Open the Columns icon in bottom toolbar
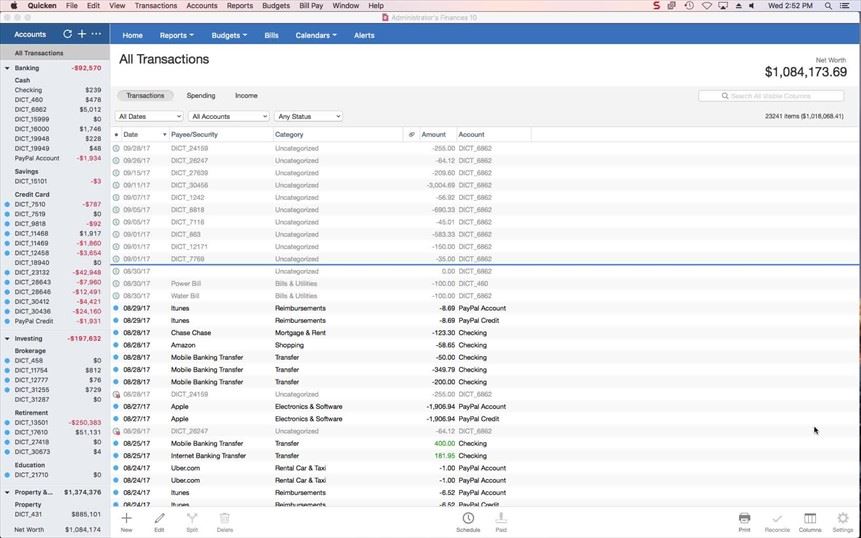Image resolution: width=861 pixels, height=538 pixels. [x=810, y=521]
